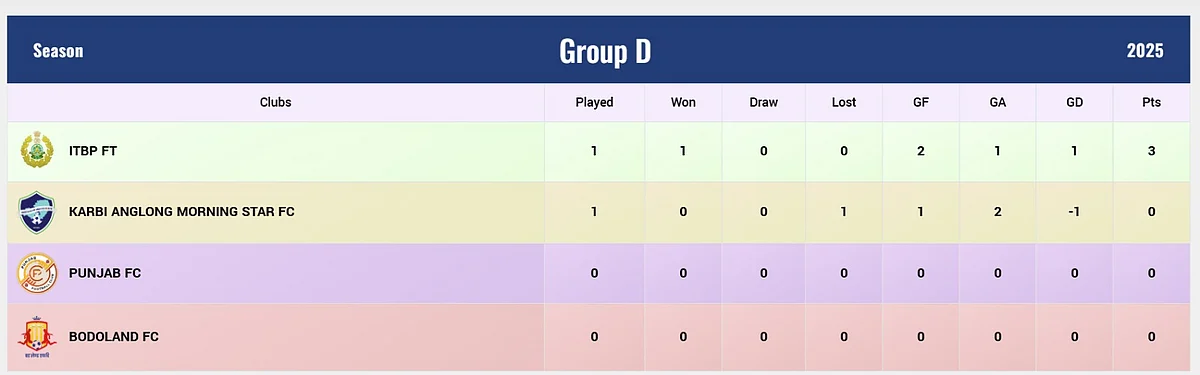
Task: Click the Punjab FC orange round logo
Action: pos(36,273)
